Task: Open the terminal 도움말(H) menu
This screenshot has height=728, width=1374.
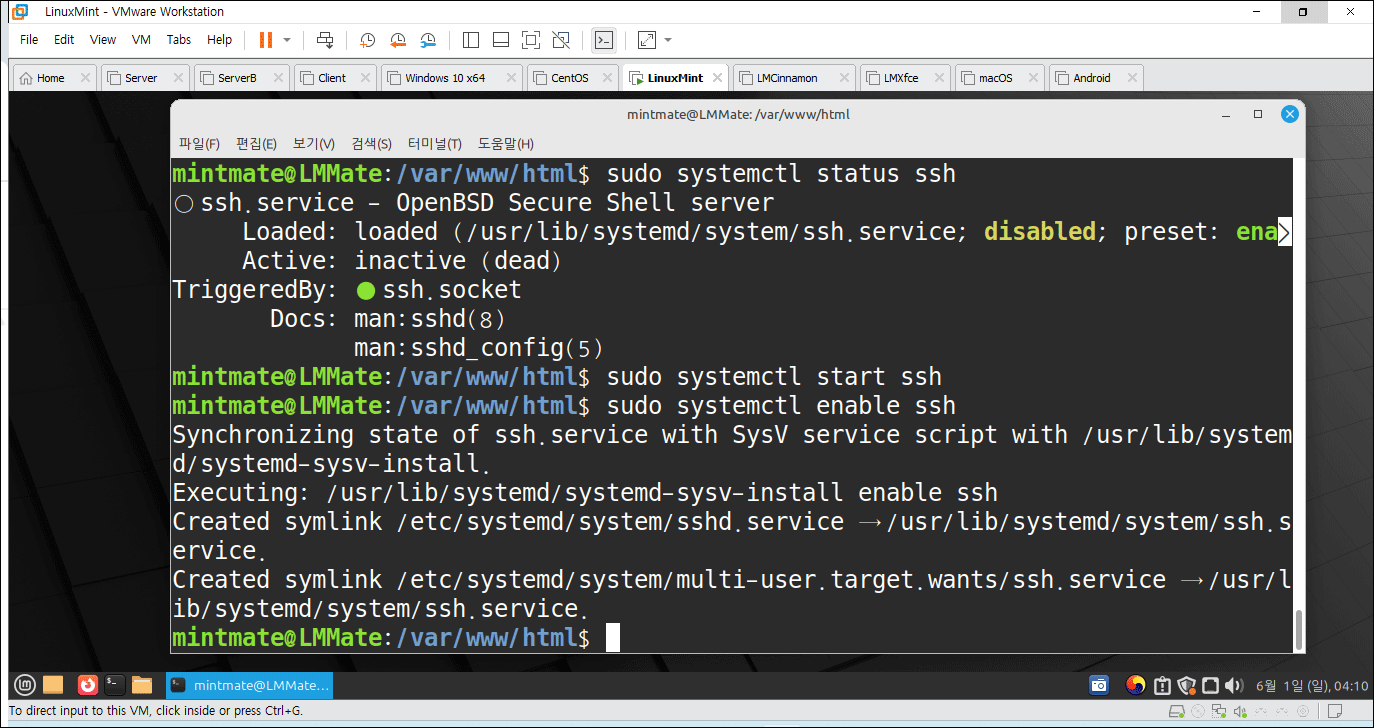Action: pos(505,144)
